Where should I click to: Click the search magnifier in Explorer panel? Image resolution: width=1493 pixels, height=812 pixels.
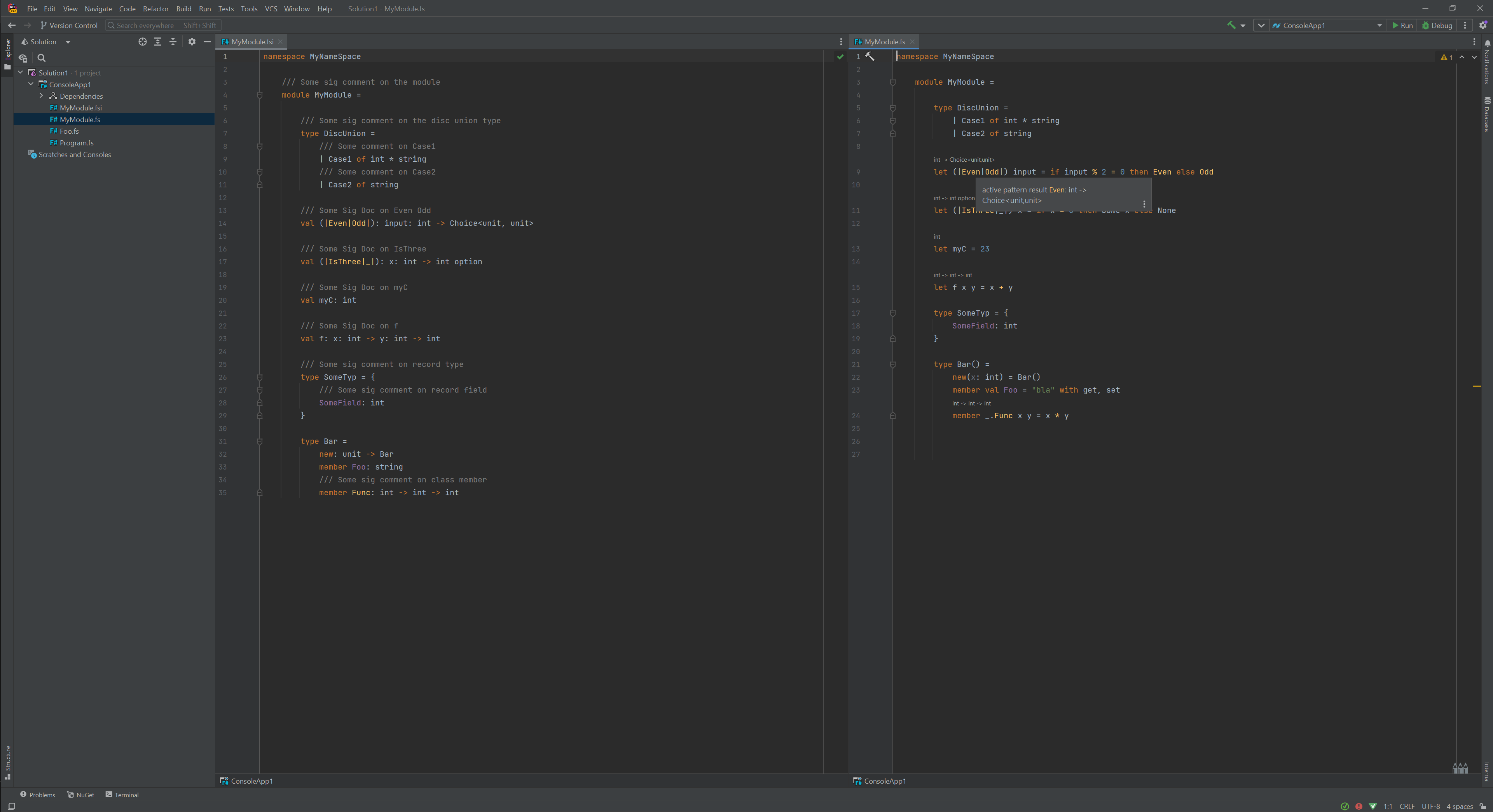(x=42, y=58)
